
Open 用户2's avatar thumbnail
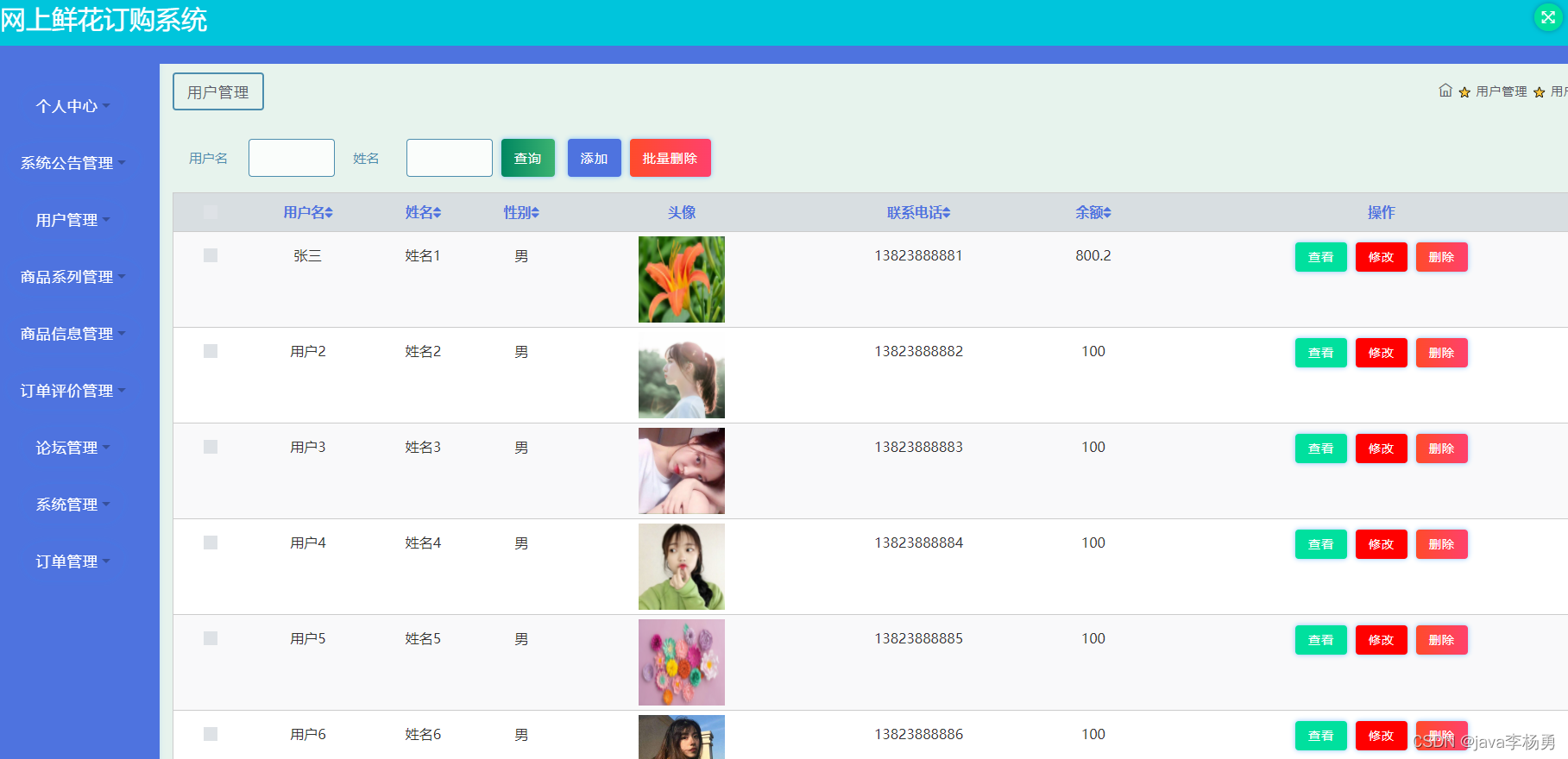(x=682, y=375)
